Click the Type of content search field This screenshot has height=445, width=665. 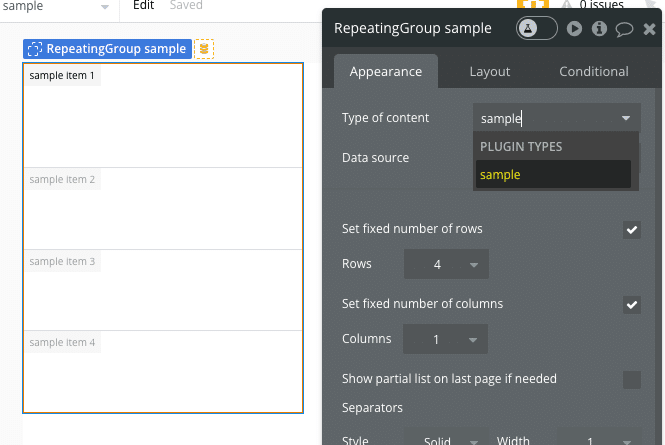(548, 118)
